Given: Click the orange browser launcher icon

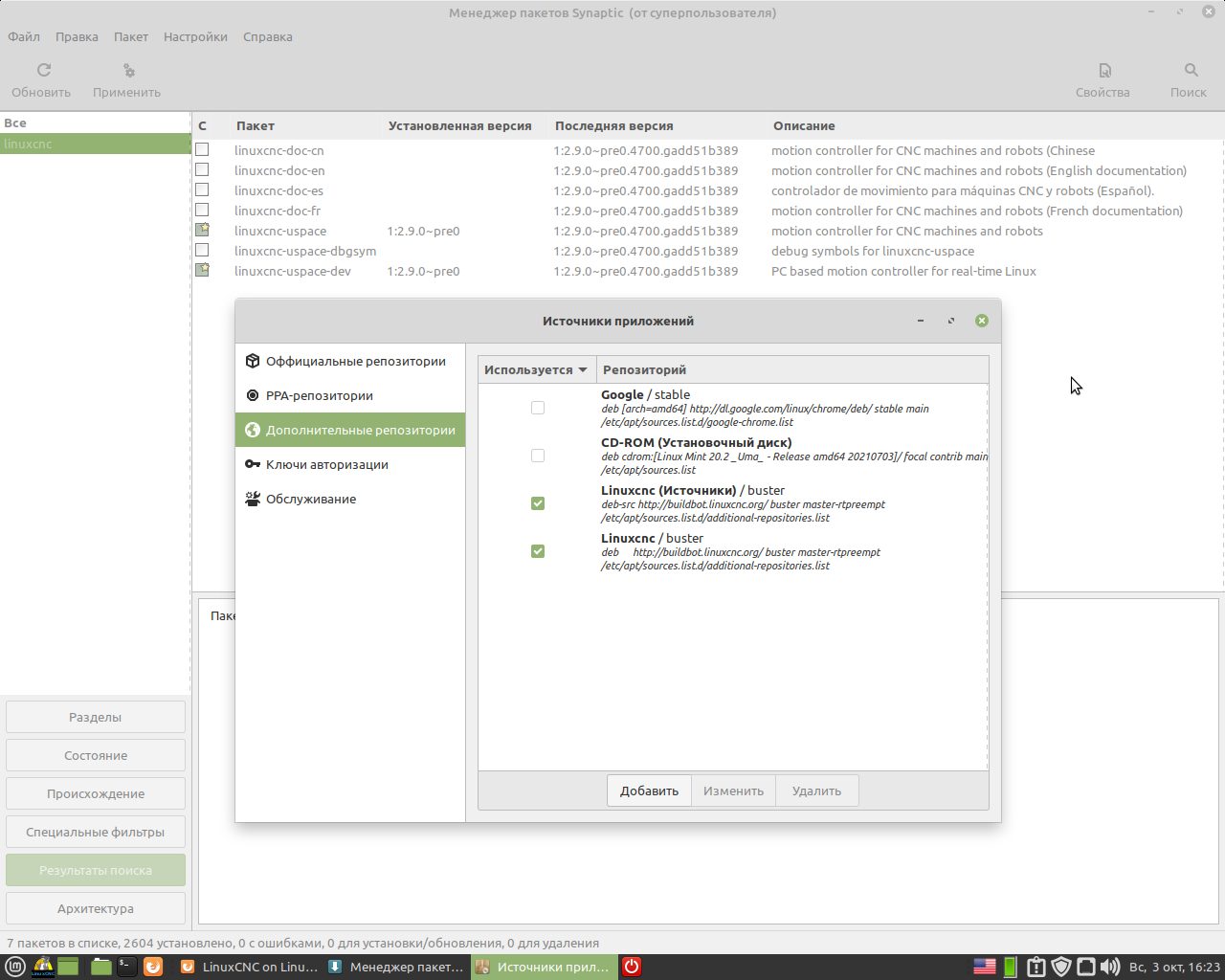Looking at the screenshot, I should click(x=153, y=967).
